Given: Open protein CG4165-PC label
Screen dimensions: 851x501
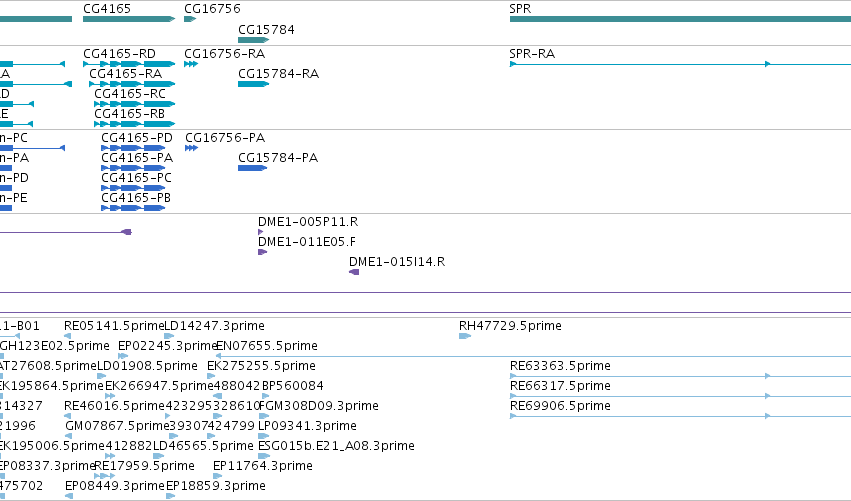Looking at the screenshot, I should (x=136, y=178).
